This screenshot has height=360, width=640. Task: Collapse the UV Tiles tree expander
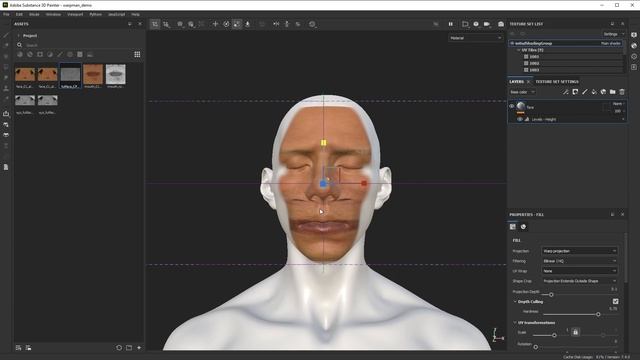pos(518,50)
